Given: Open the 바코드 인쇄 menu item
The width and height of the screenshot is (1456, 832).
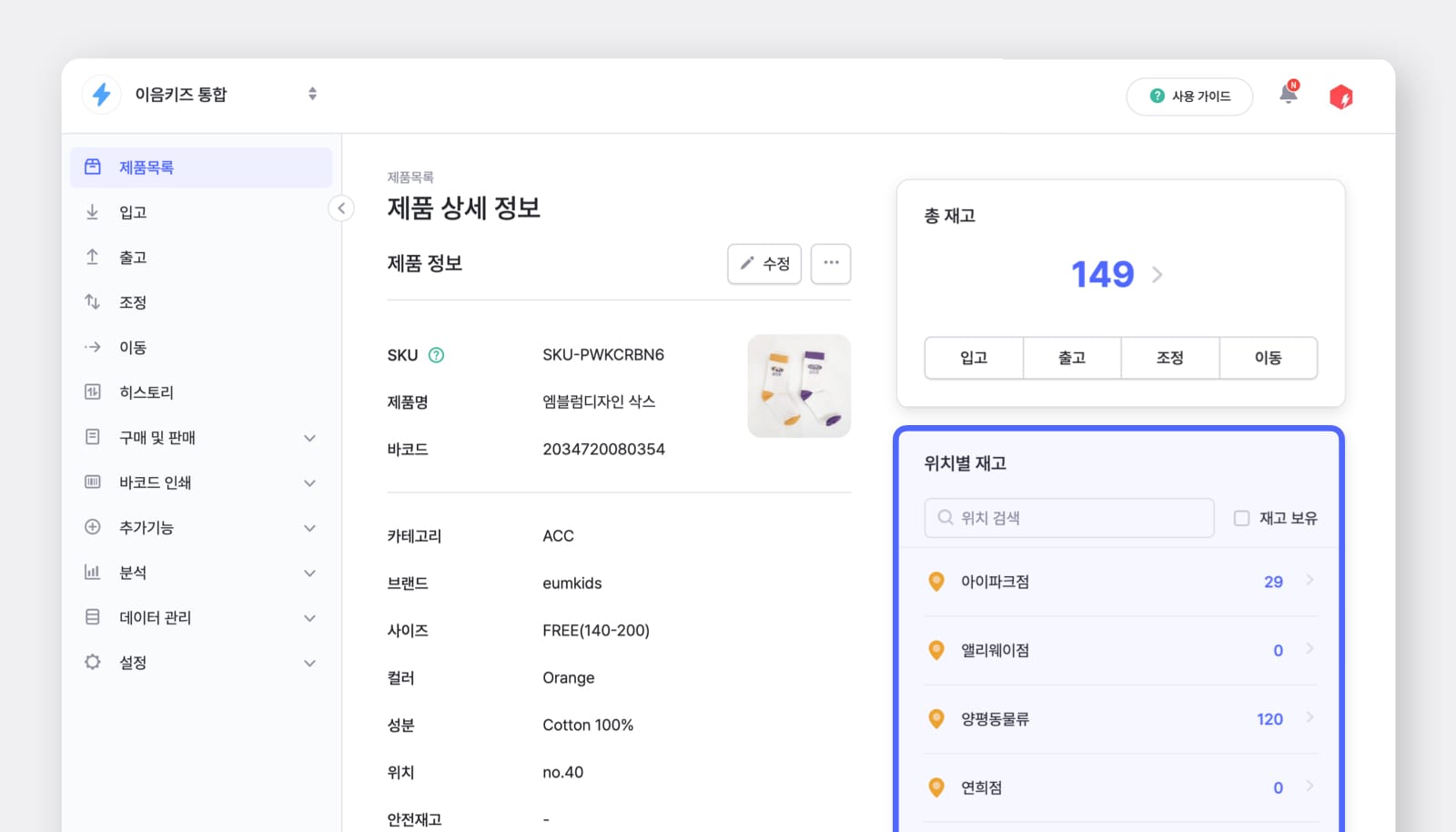Looking at the screenshot, I should tap(155, 482).
